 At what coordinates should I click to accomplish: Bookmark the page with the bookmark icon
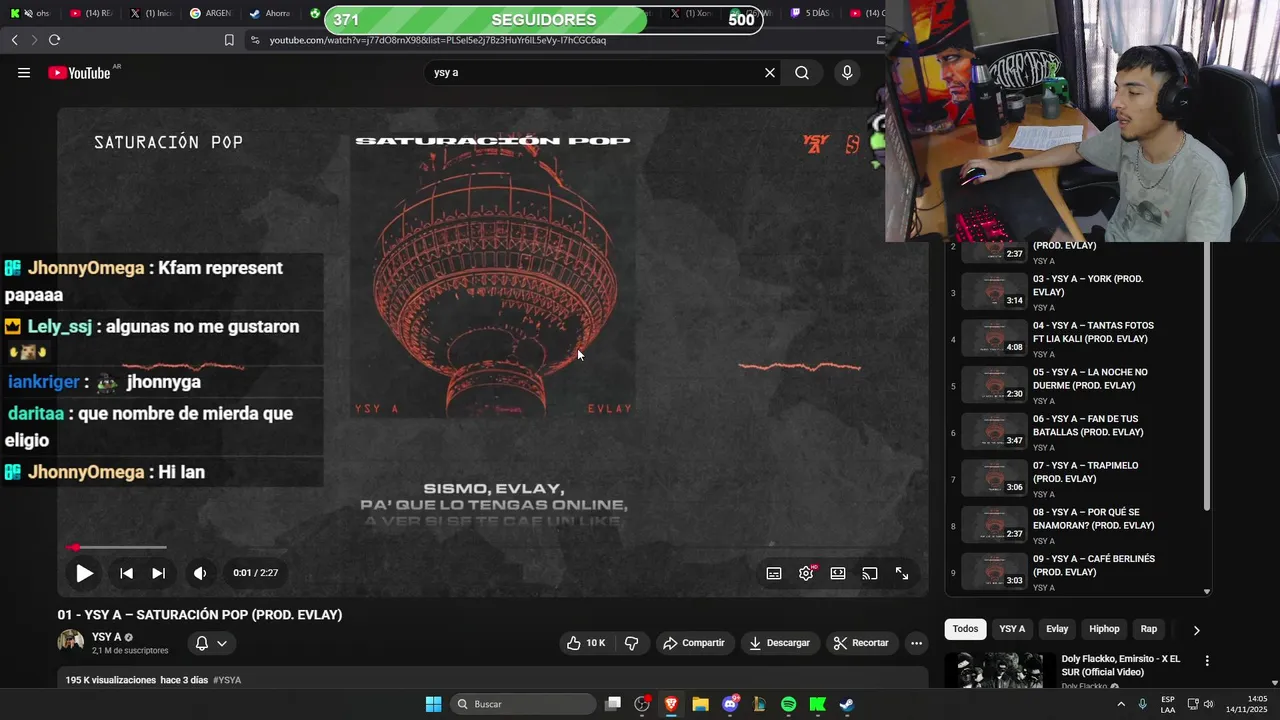pos(229,40)
